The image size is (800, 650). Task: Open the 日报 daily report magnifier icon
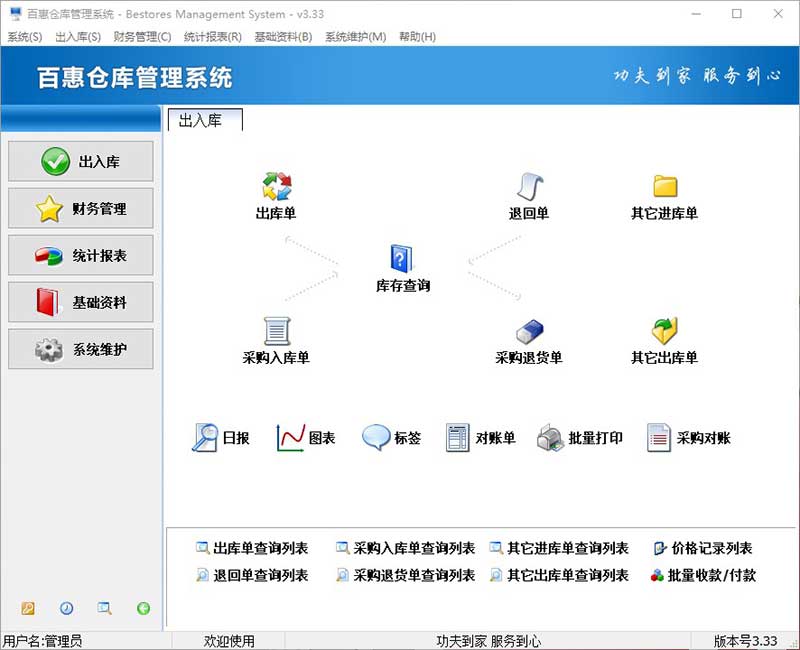206,438
